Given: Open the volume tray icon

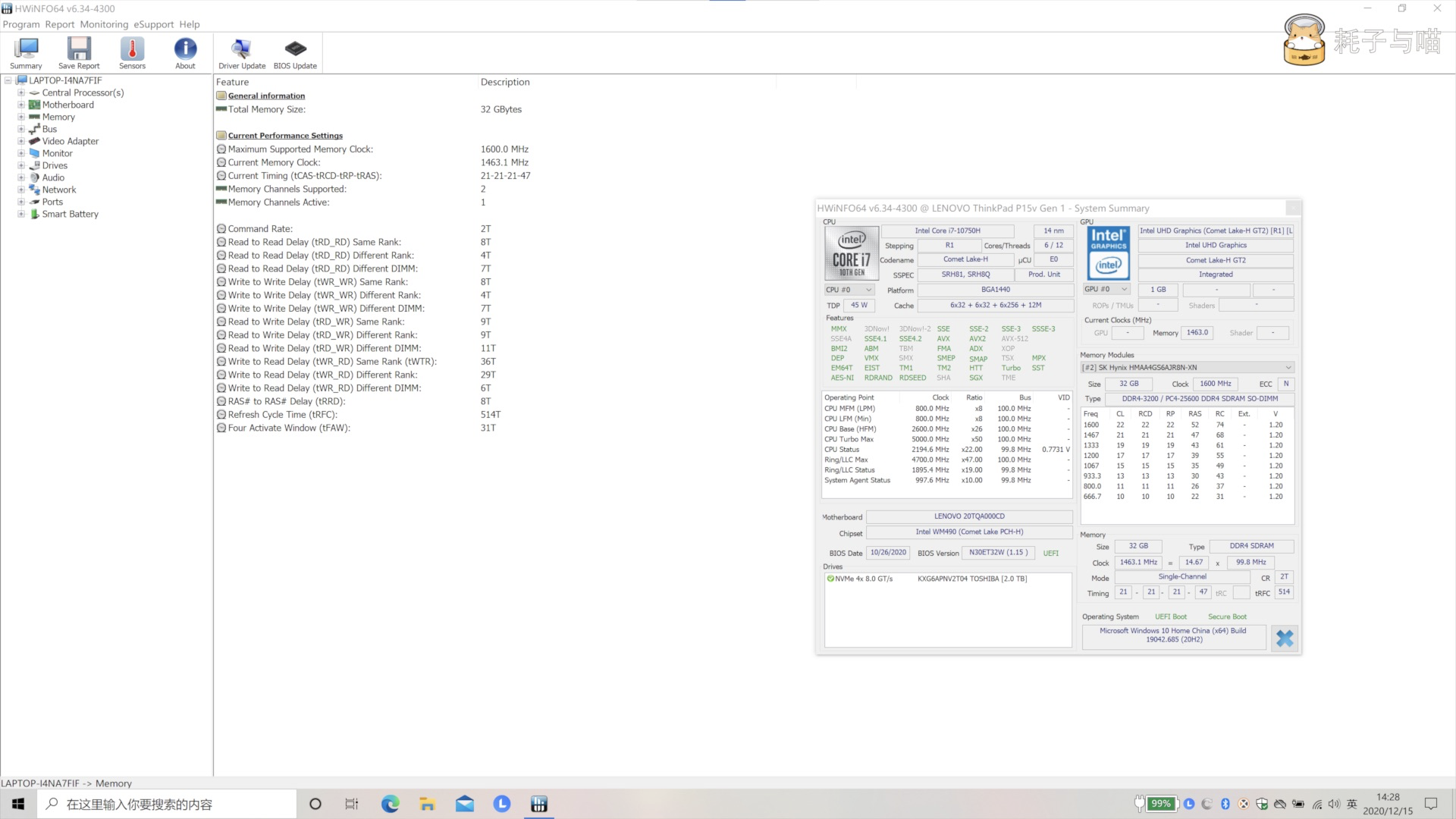Looking at the screenshot, I should coord(1335,804).
